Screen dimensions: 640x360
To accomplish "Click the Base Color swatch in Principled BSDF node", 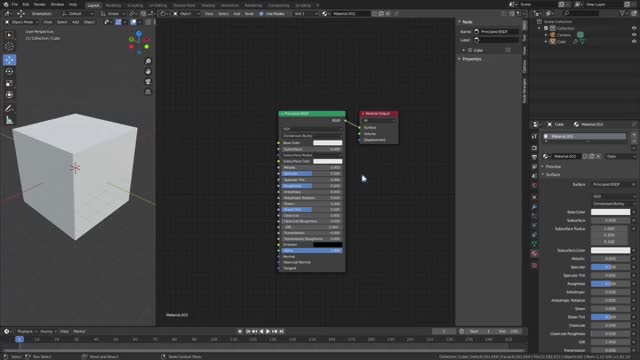I will click(x=327, y=143).
